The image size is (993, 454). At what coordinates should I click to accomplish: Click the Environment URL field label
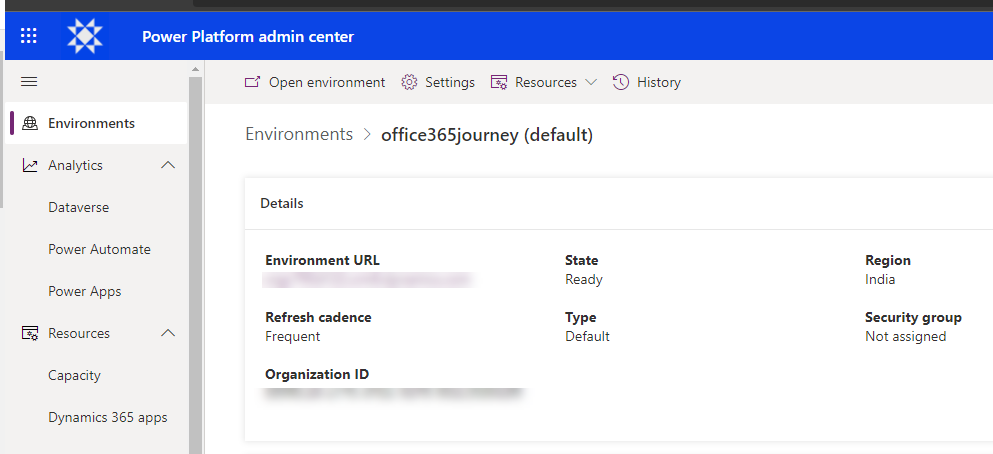pyautogui.click(x=322, y=260)
